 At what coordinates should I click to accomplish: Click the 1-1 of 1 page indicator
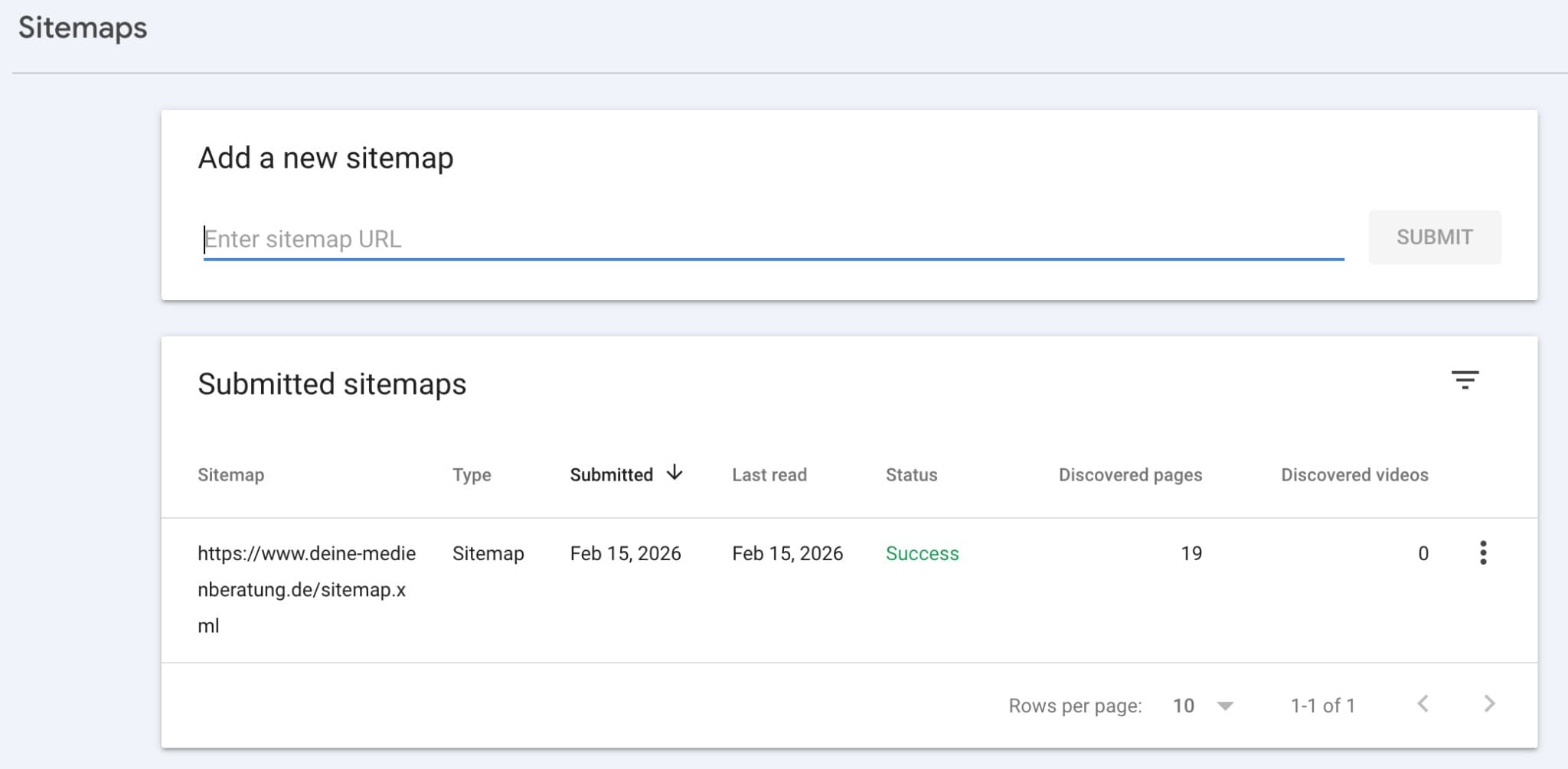(x=1324, y=705)
